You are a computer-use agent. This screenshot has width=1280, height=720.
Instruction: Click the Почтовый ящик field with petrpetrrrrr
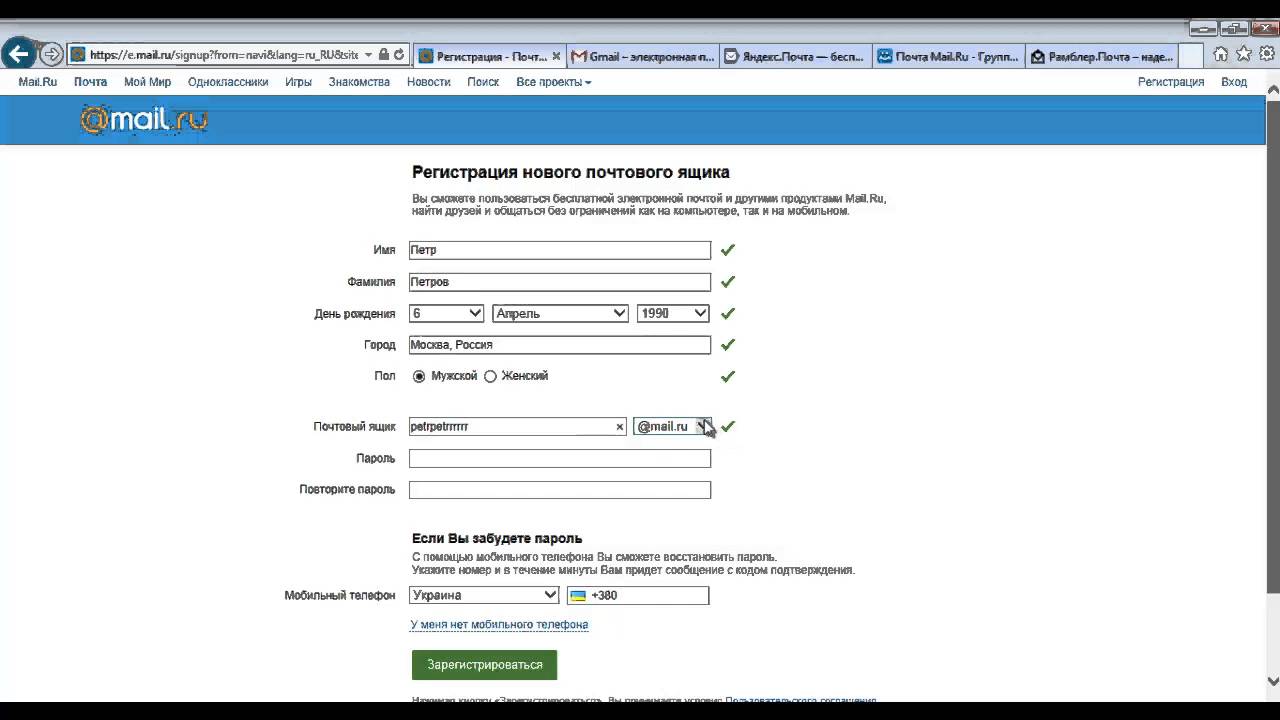pos(518,427)
